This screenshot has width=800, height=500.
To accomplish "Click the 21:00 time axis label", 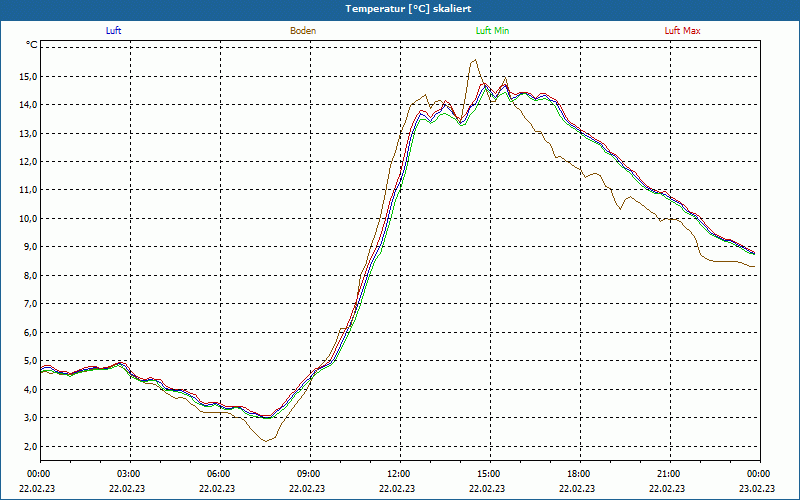I will [670, 474].
